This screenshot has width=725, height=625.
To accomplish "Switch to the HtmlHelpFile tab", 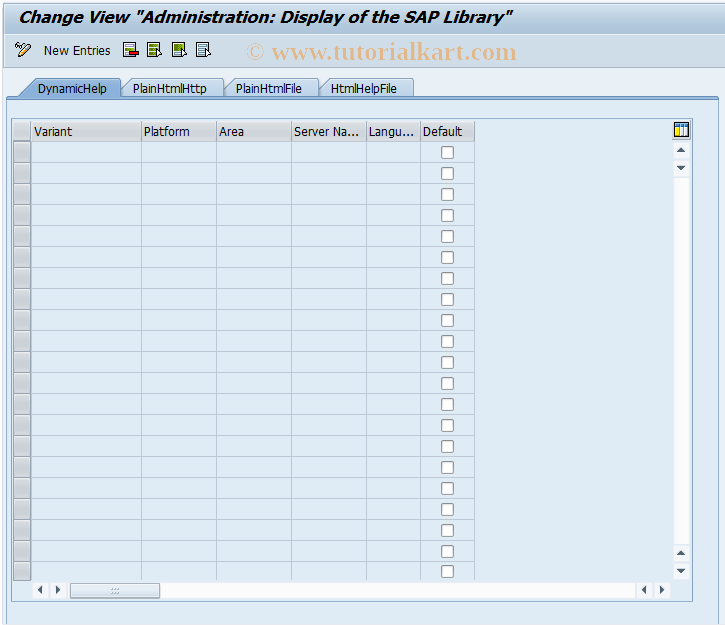I will pos(364,88).
